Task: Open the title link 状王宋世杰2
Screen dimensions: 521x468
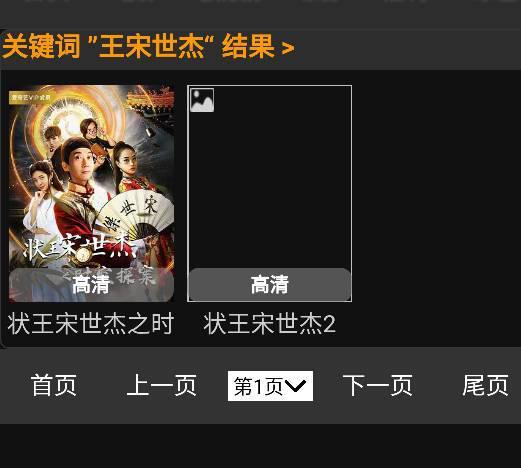Action: [x=270, y=323]
